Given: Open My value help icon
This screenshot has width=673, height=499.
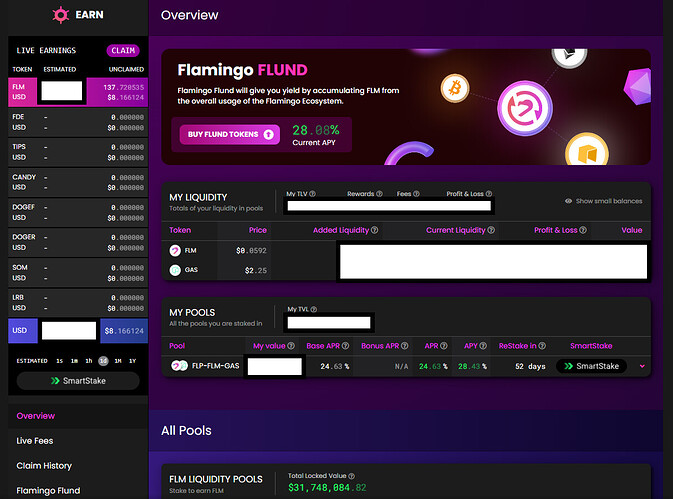Looking at the screenshot, I should point(291,346).
